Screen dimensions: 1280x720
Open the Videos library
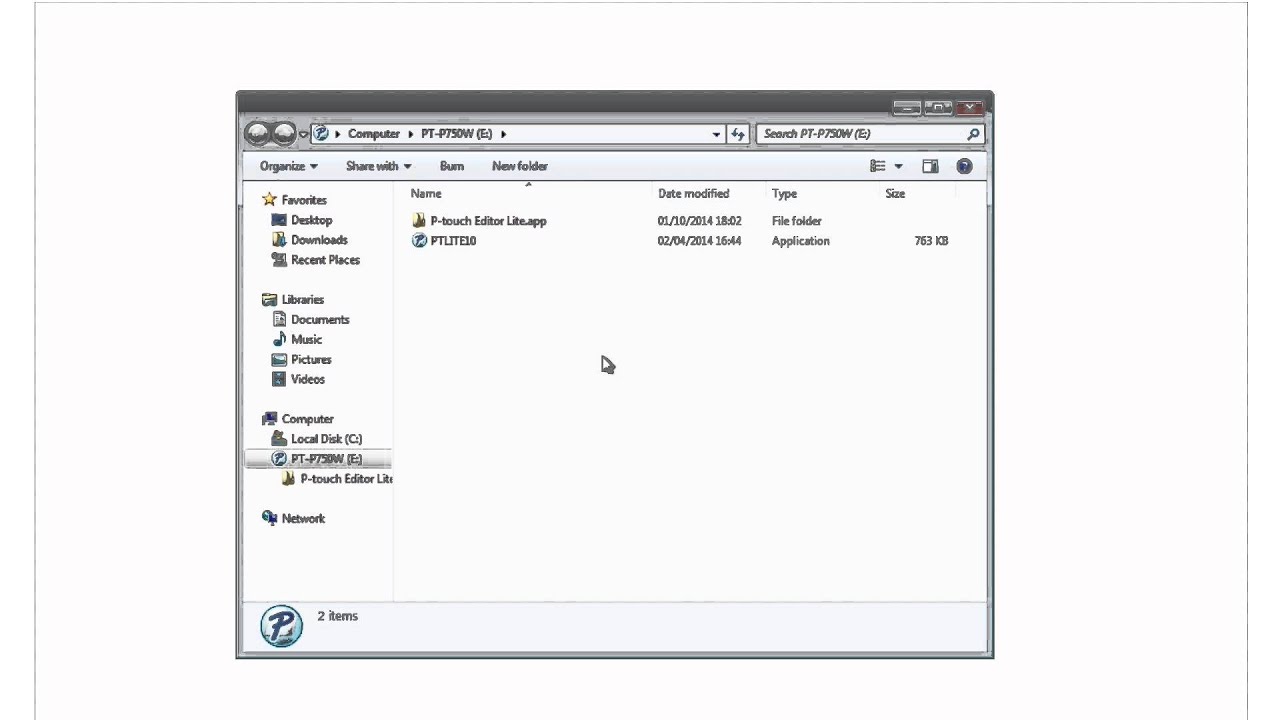coord(307,380)
